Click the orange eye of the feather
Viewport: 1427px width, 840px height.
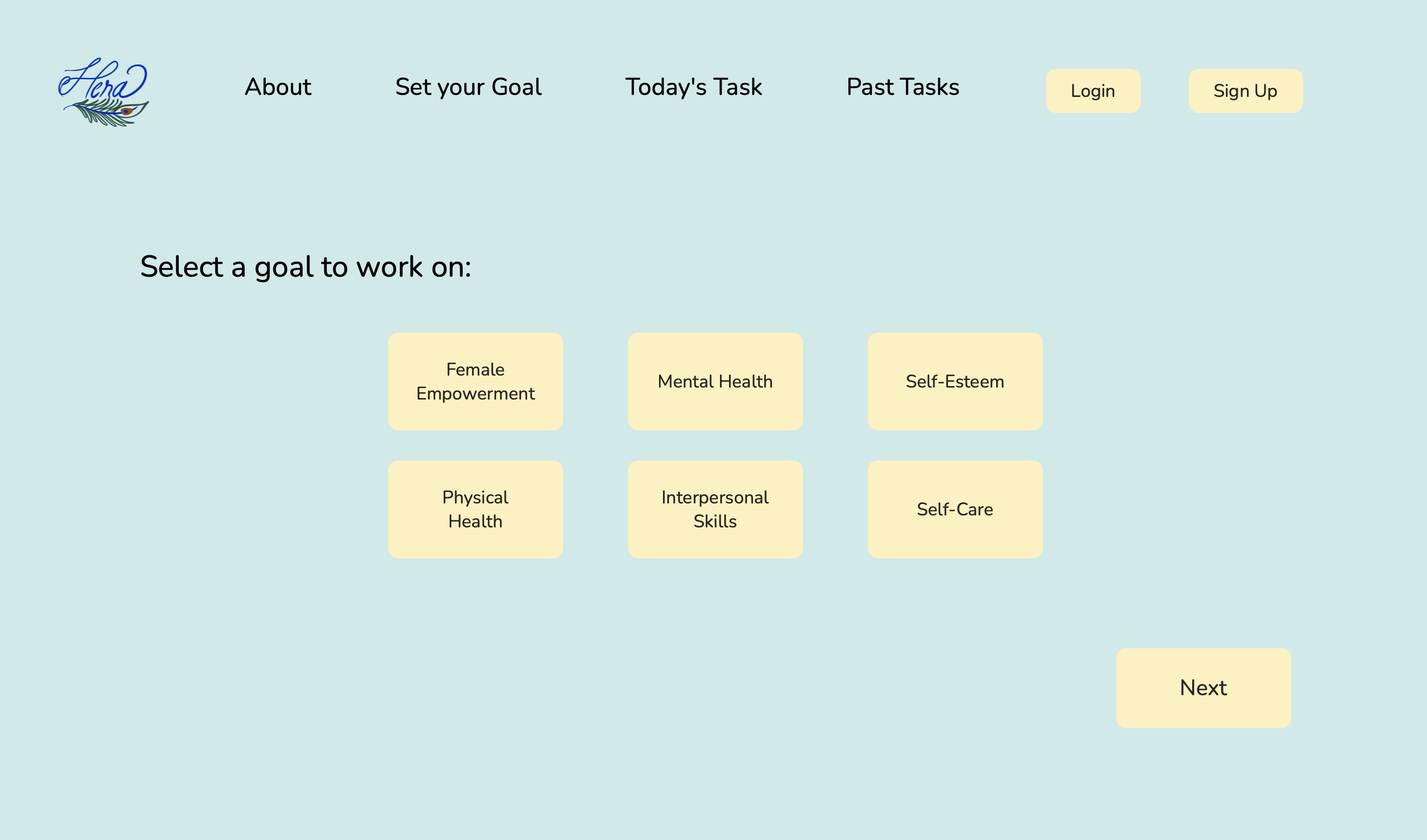(127, 111)
